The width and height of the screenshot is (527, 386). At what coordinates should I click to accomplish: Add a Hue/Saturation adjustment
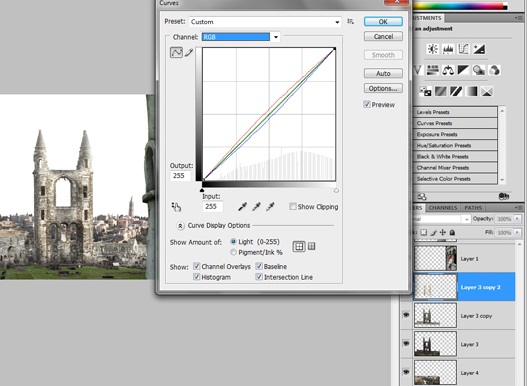click(433, 70)
